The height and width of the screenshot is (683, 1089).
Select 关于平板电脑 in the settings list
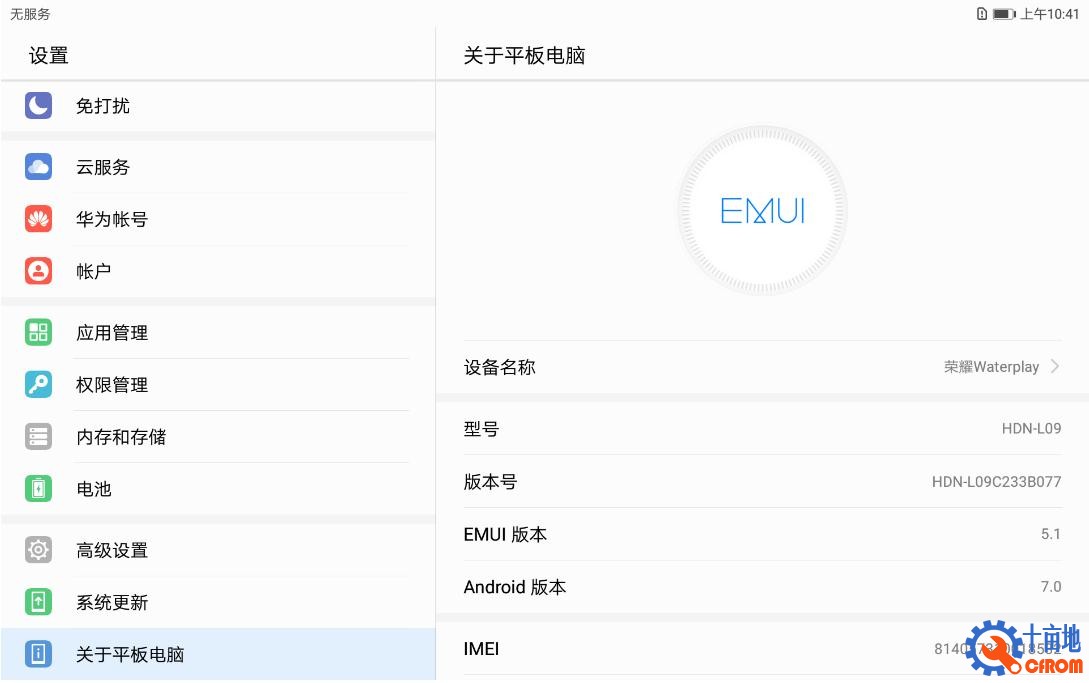(x=130, y=655)
